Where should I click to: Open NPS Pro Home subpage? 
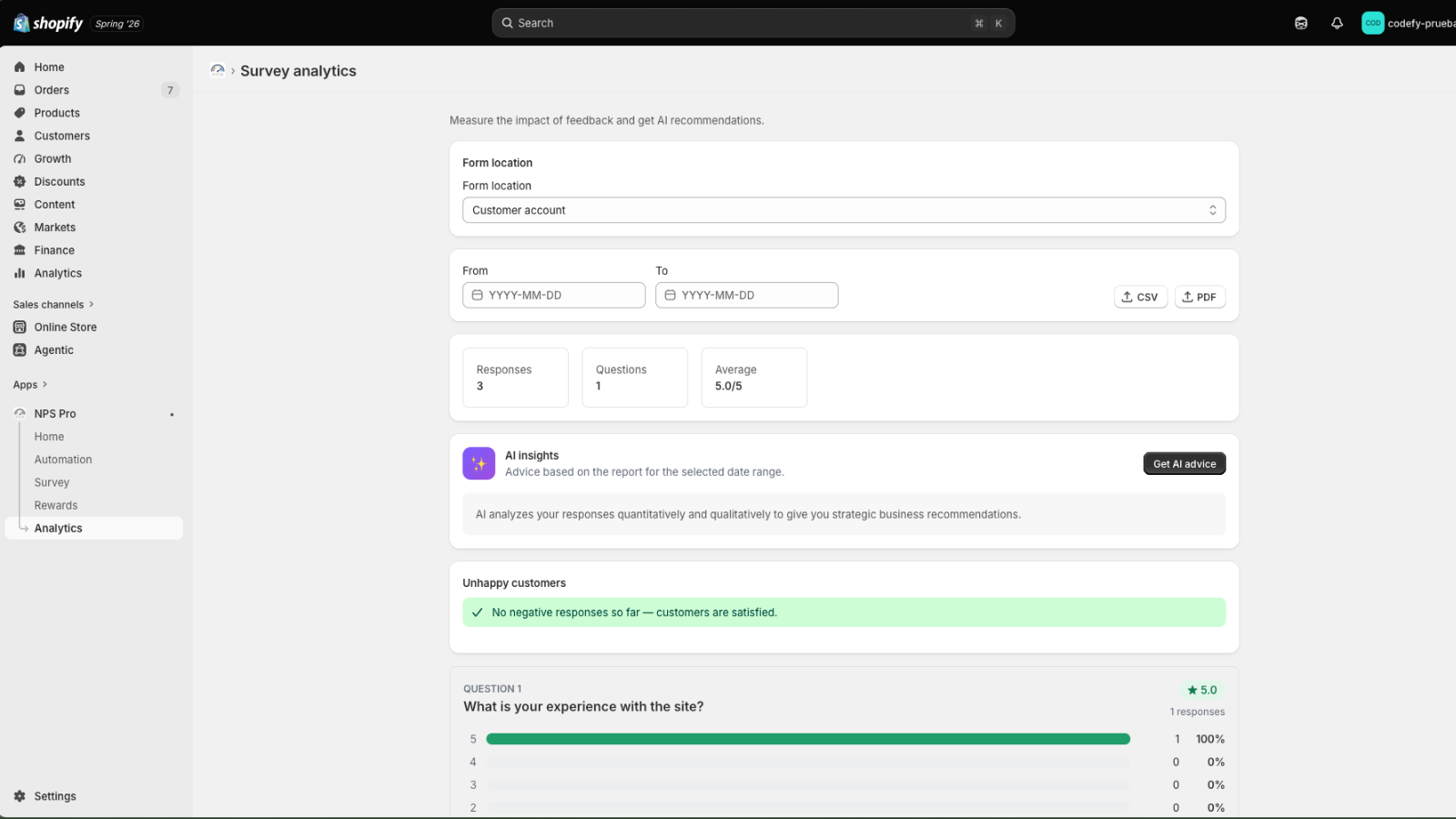click(x=49, y=438)
